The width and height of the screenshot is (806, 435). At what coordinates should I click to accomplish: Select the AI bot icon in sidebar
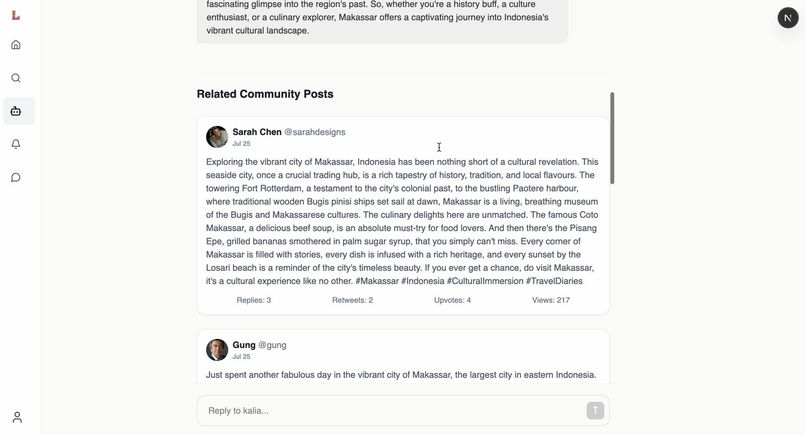[x=16, y=111]
